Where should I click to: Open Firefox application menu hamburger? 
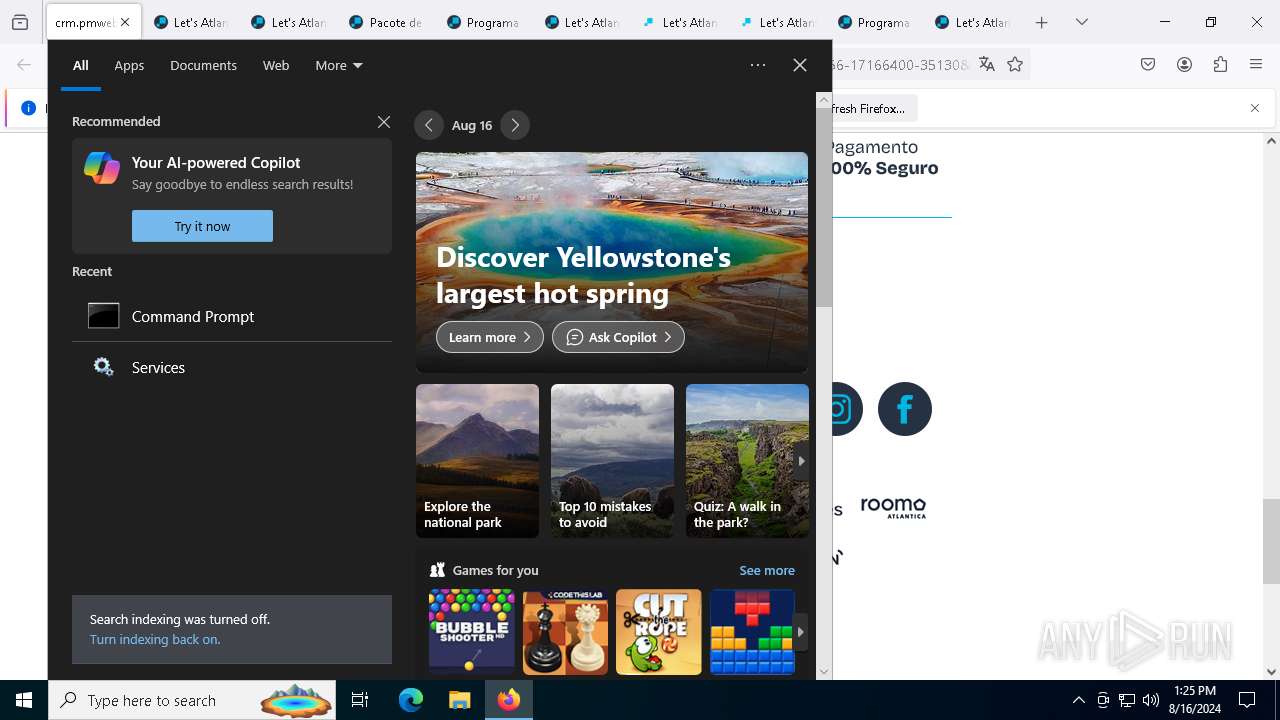1256,64
